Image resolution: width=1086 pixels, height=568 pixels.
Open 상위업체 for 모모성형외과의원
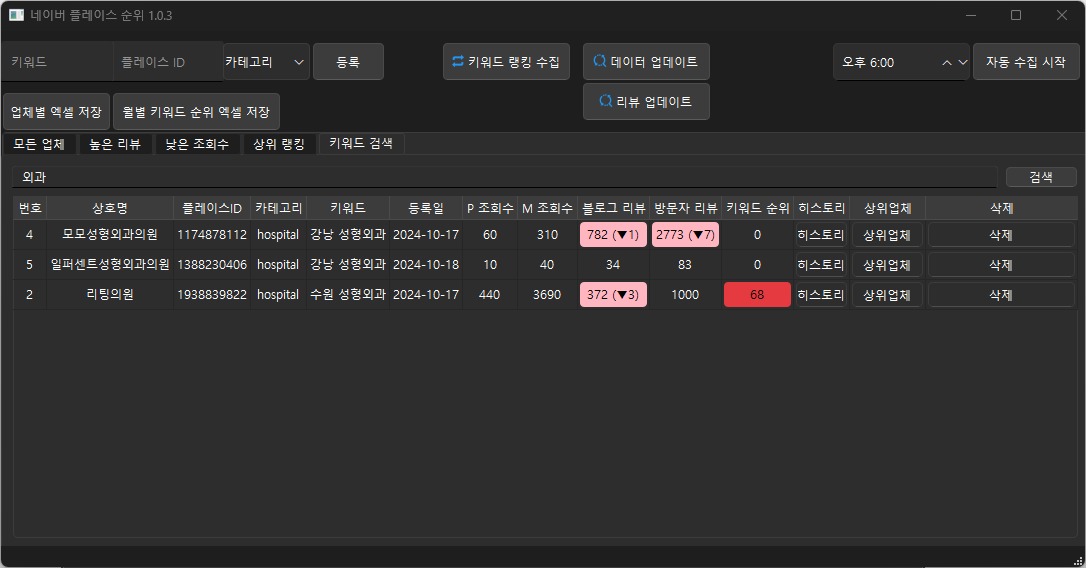(887, 235)
